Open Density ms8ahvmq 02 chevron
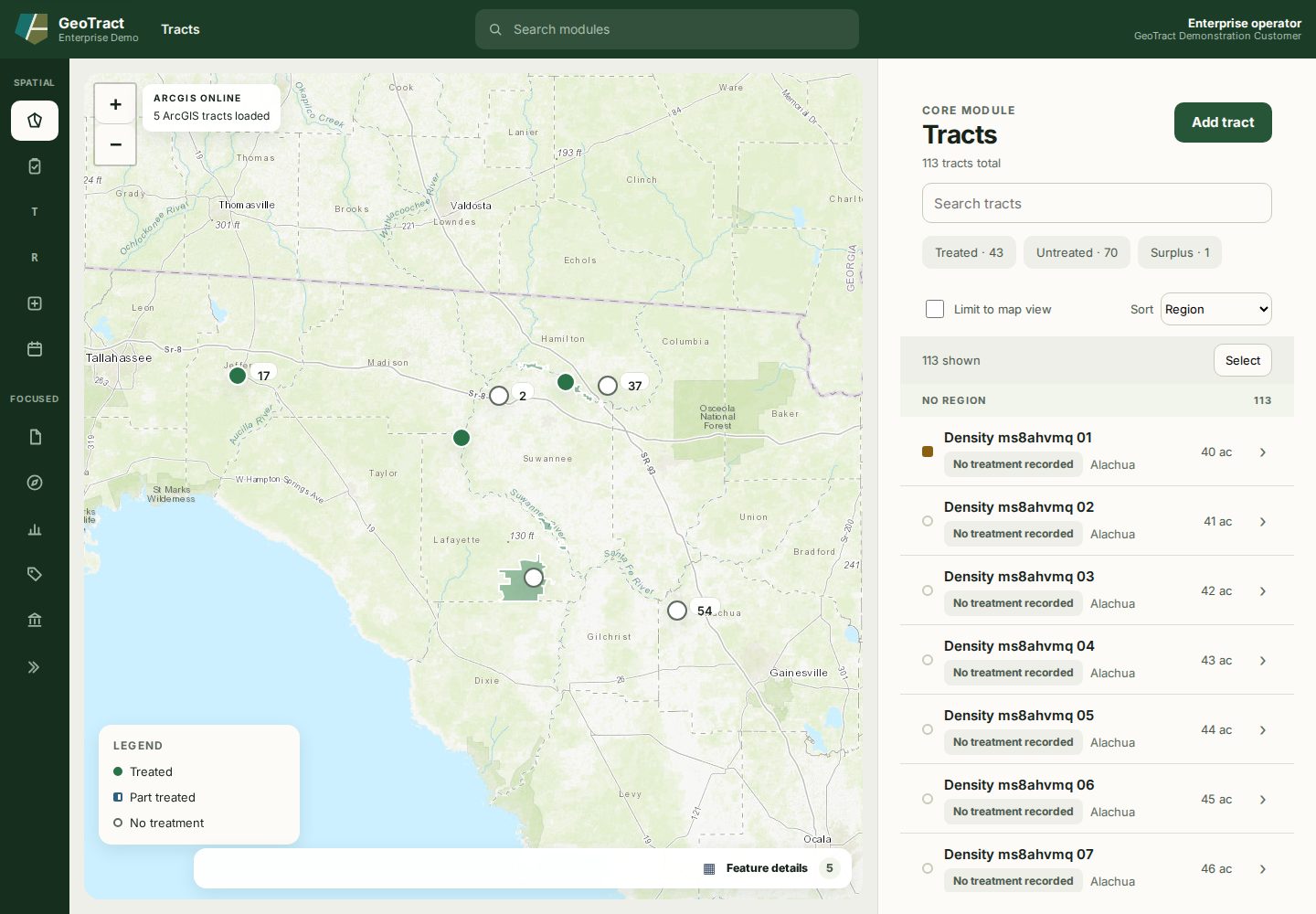1316x914 pixels. click(1263, 522)
